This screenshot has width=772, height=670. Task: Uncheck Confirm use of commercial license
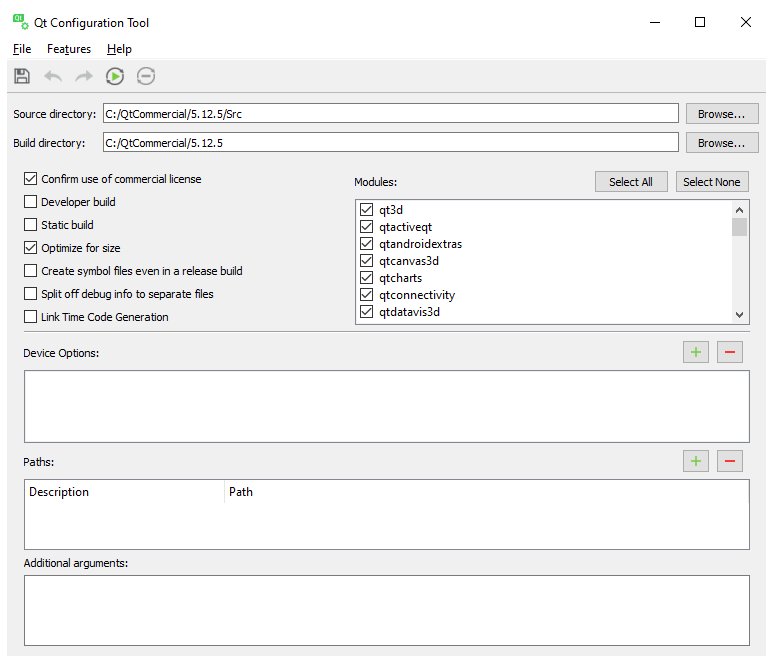tap(31, 179)
